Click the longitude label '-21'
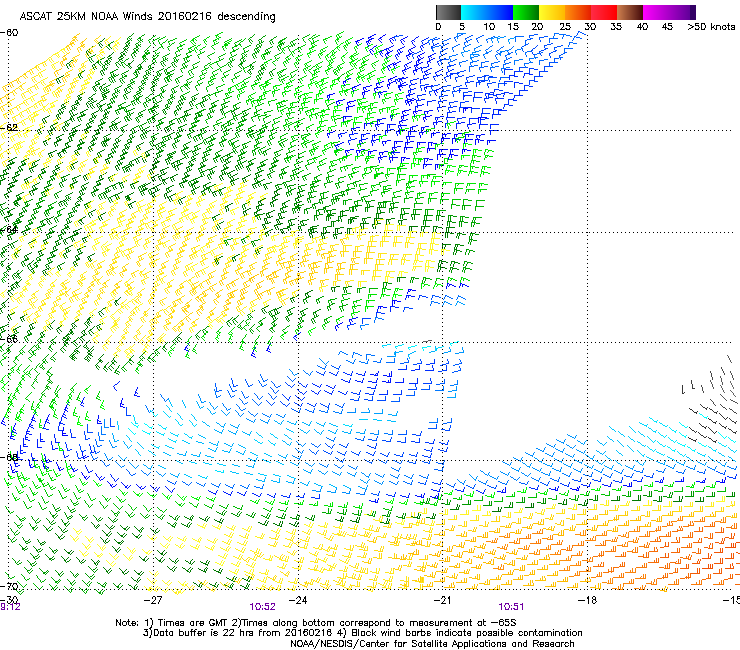The height and width of the screenshot is (650, 740). click(442, 600)
